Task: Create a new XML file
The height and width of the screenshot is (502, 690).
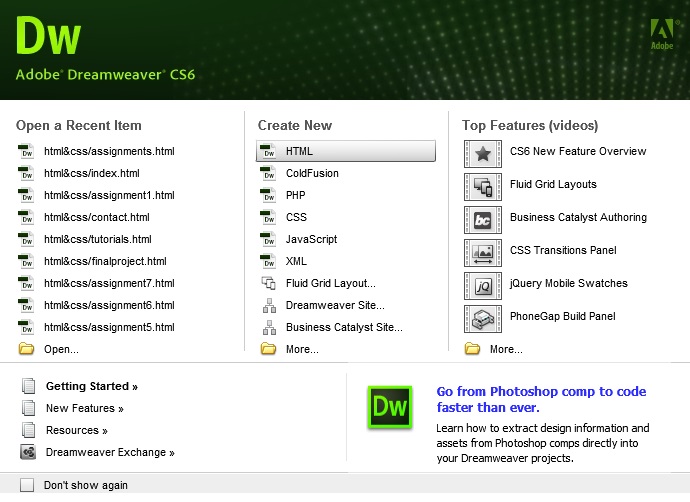Action: coord(296,261)
